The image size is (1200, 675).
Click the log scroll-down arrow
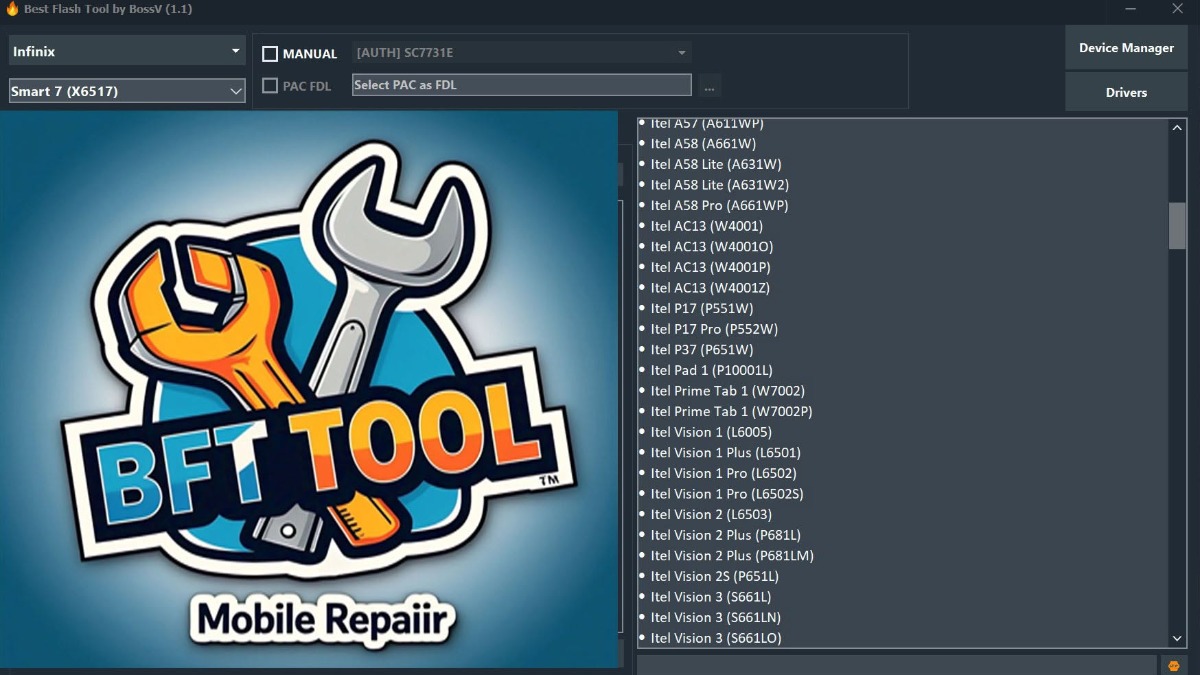tap(1178, 638)
